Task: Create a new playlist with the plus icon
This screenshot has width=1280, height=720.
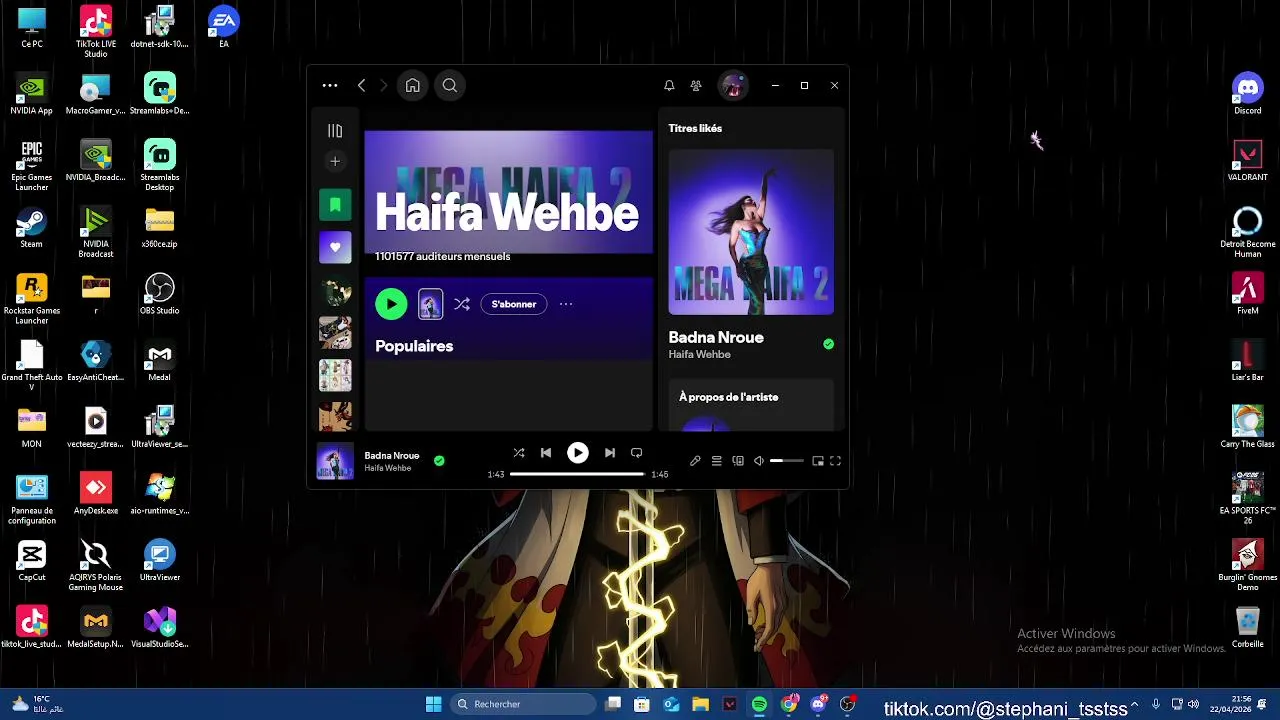Action: click(335, 161)
